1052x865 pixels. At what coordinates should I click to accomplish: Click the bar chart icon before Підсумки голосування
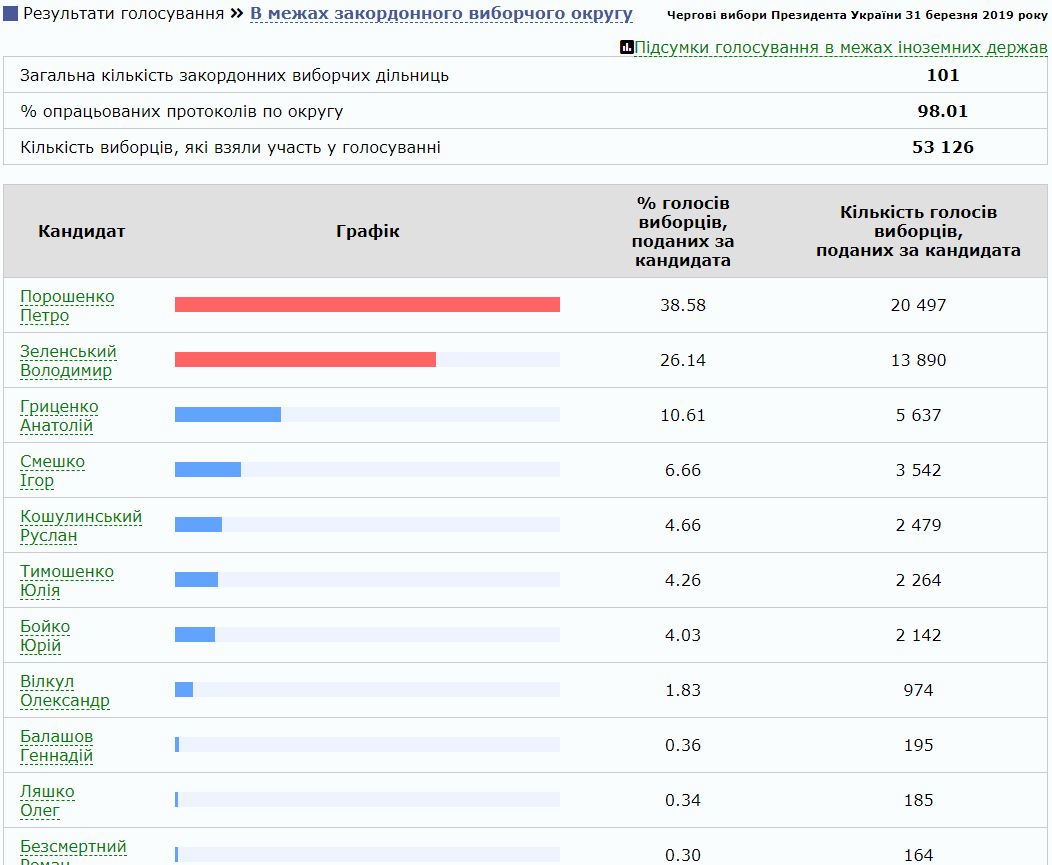[627, 47]
